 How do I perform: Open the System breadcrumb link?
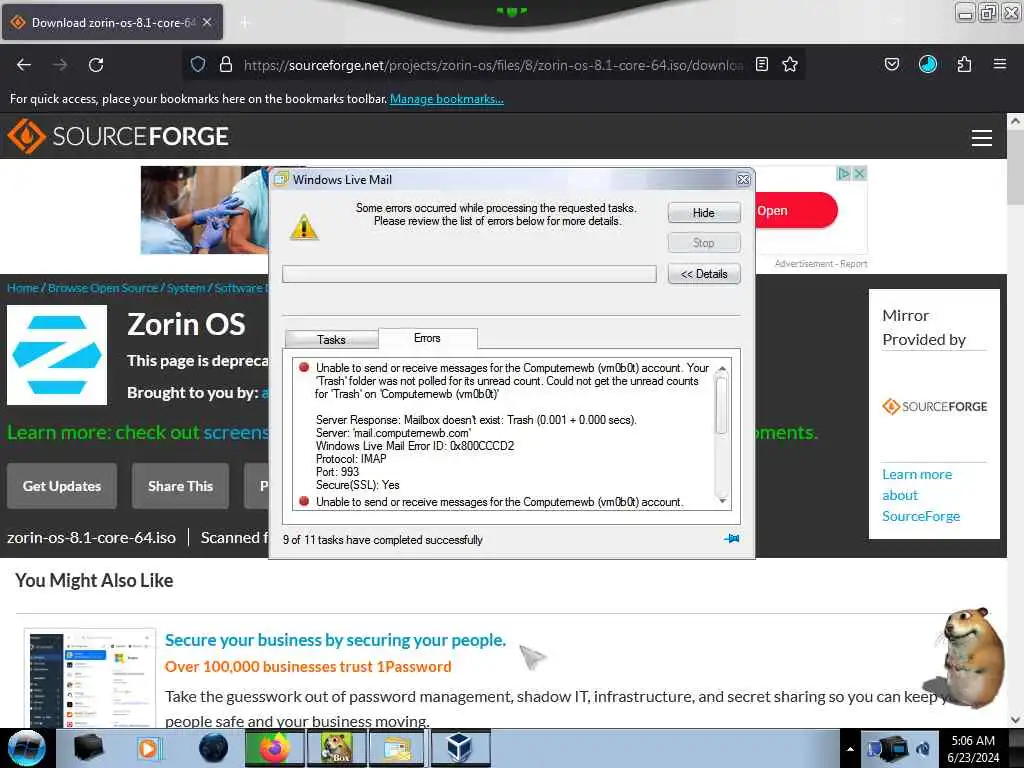click(x=185, y=288)
